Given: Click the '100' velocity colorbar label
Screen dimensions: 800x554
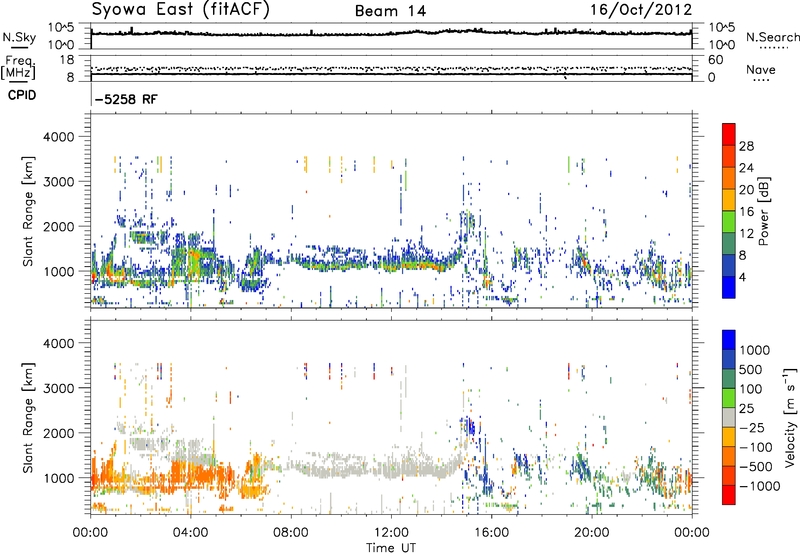Looking at the screenshot, I should click(752, 389).
